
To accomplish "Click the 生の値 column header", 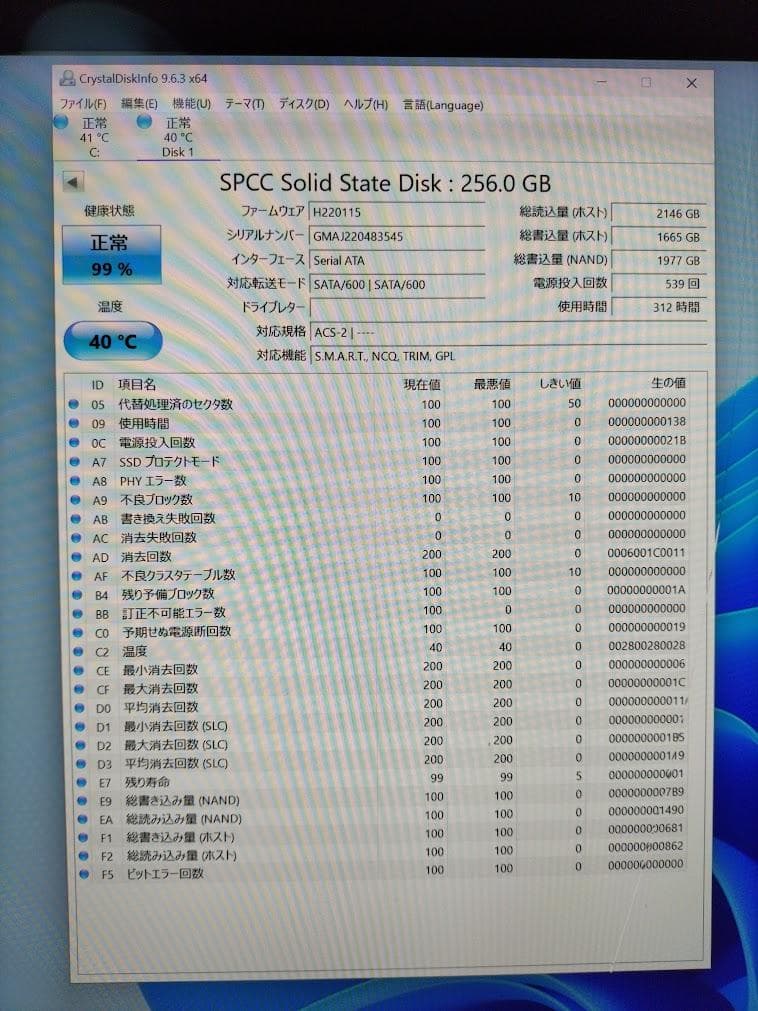I will point(668,383).
